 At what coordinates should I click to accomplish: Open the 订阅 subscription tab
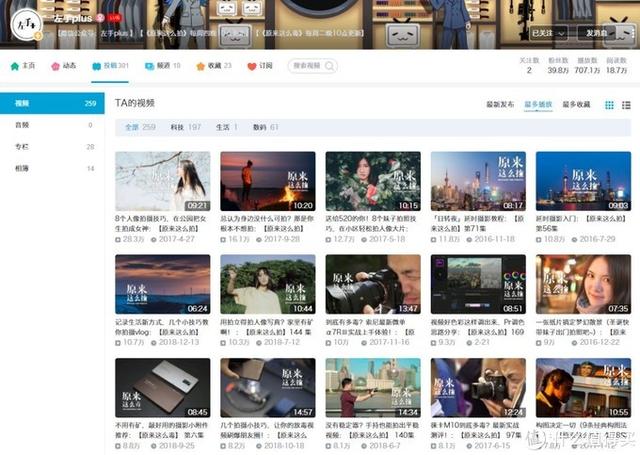(260, 66)
